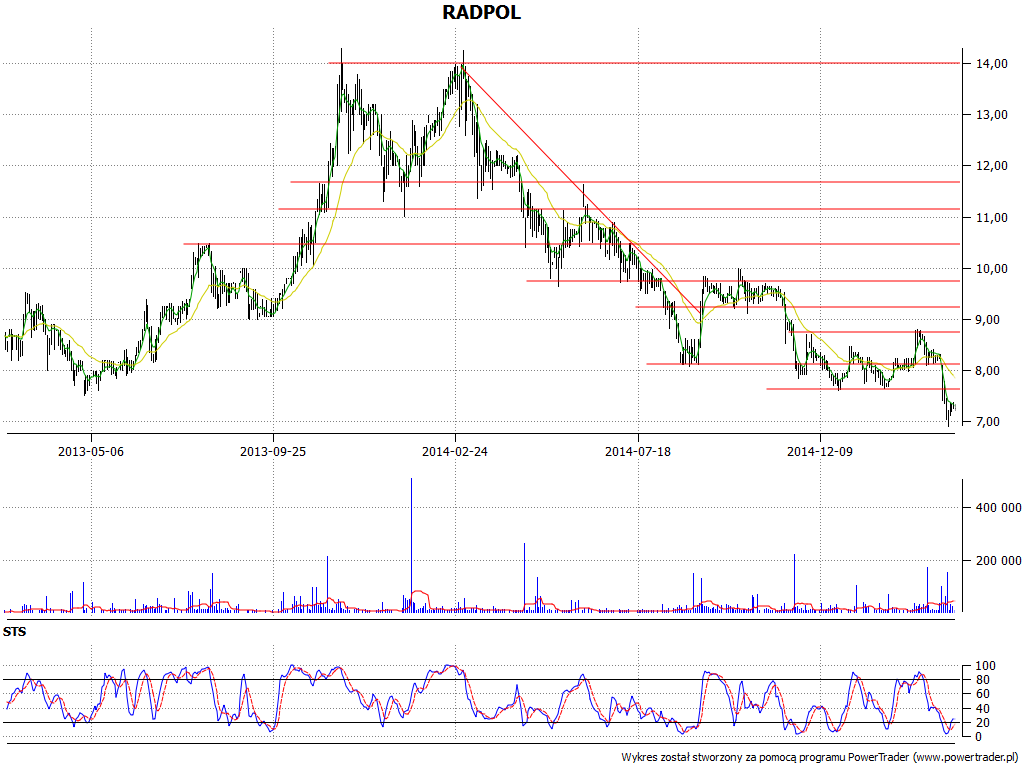The width and height of the screenshot is (1024, 768).
Task: Click the 60 stochastic axis label
Action: 982,694
